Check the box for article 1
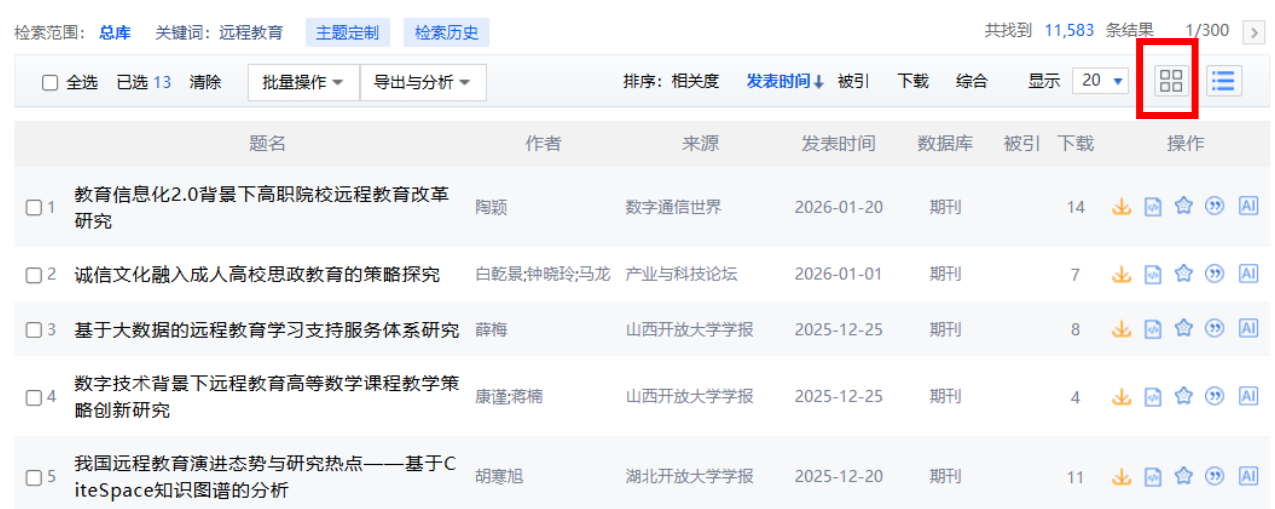 (x=34, y=208)
